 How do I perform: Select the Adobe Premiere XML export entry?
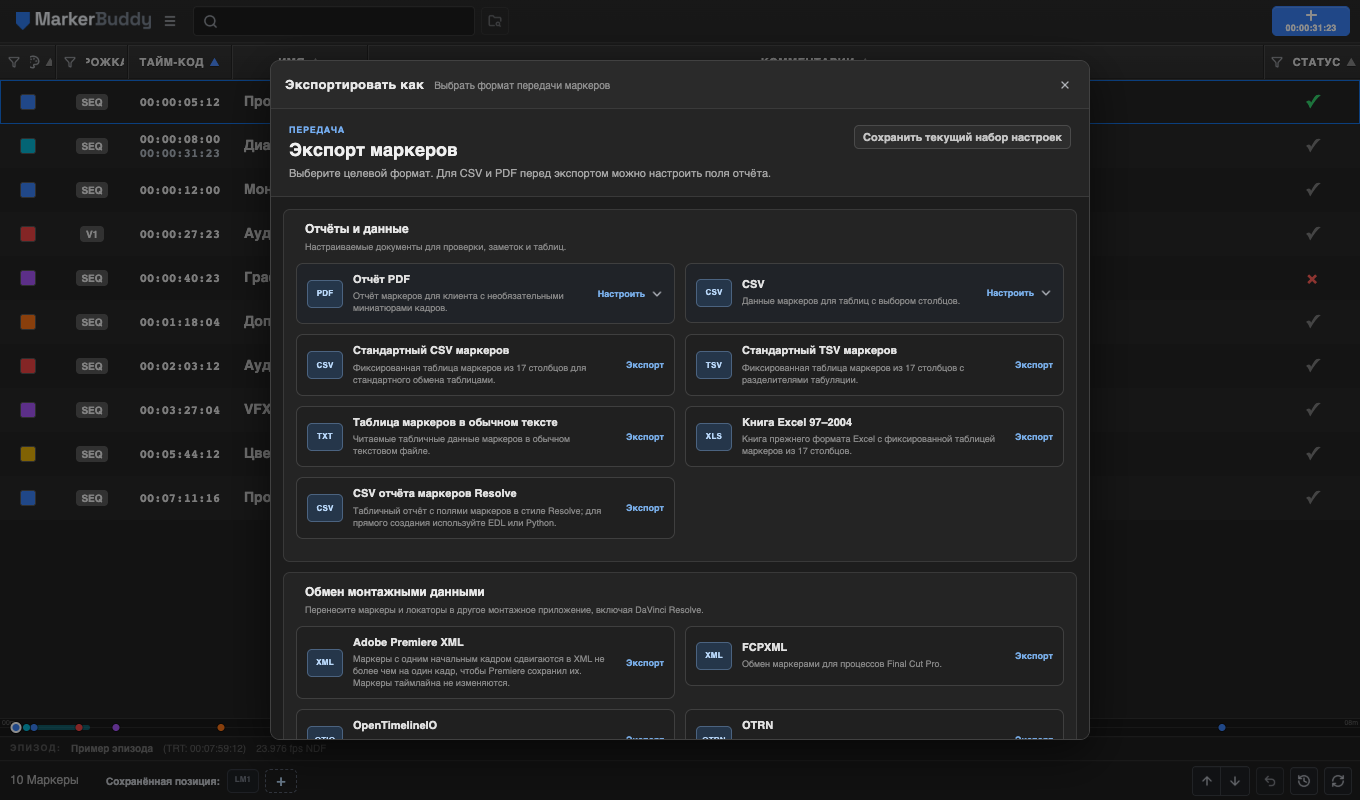pos(485,662)
